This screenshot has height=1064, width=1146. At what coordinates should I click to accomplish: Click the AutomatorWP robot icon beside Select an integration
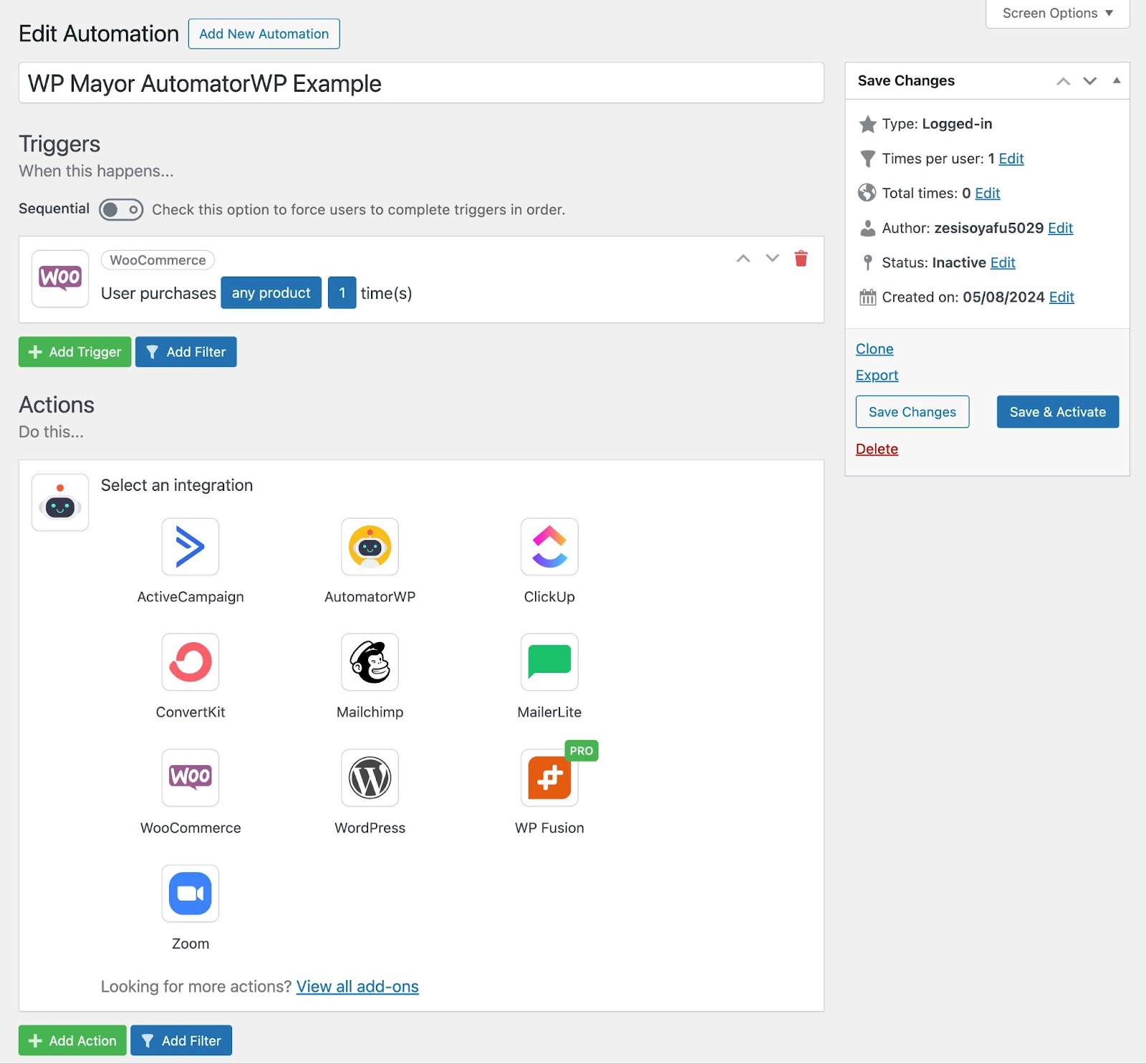60,502
